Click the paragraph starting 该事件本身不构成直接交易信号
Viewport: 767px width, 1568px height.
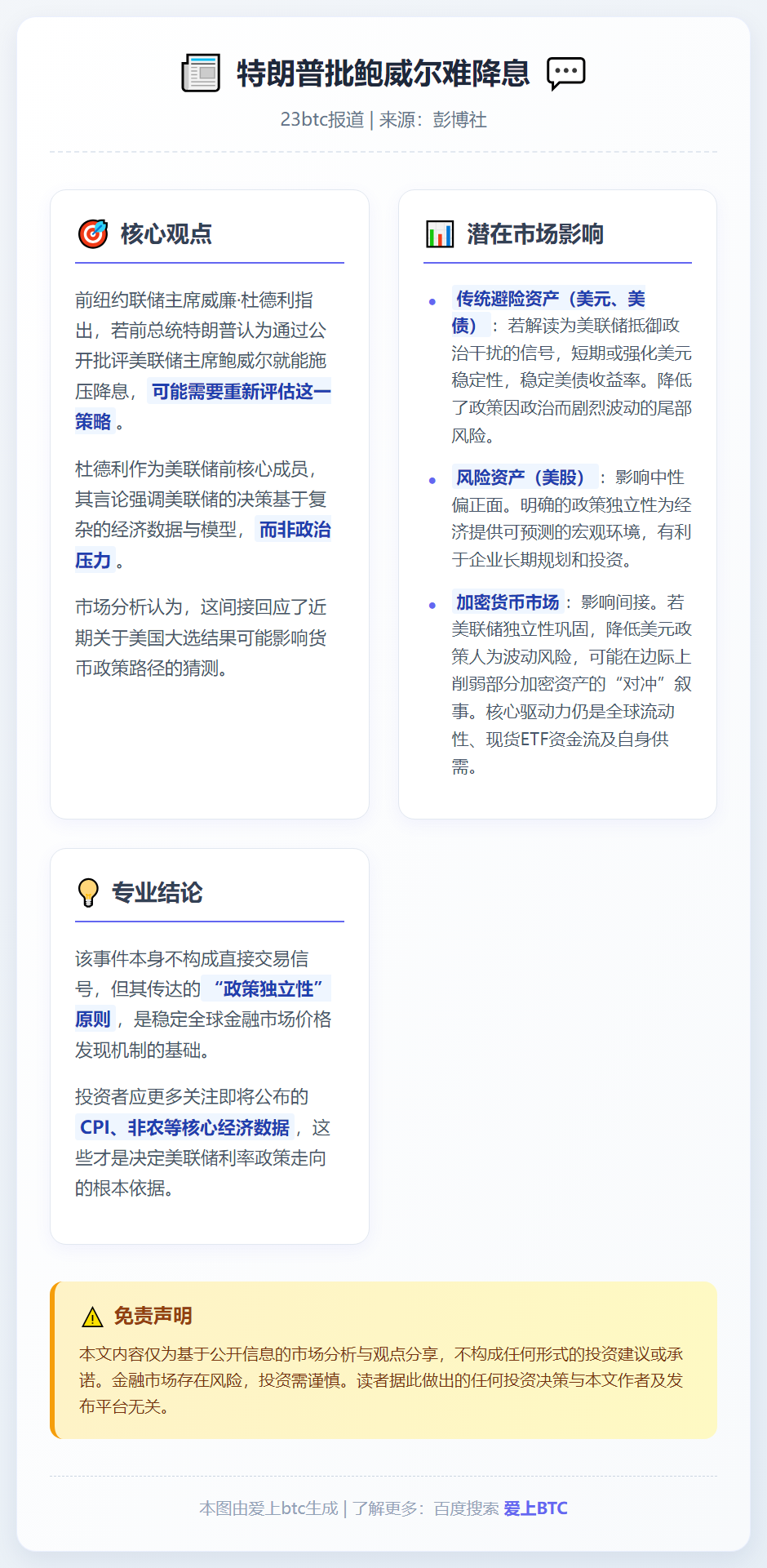click(203, 1004)
